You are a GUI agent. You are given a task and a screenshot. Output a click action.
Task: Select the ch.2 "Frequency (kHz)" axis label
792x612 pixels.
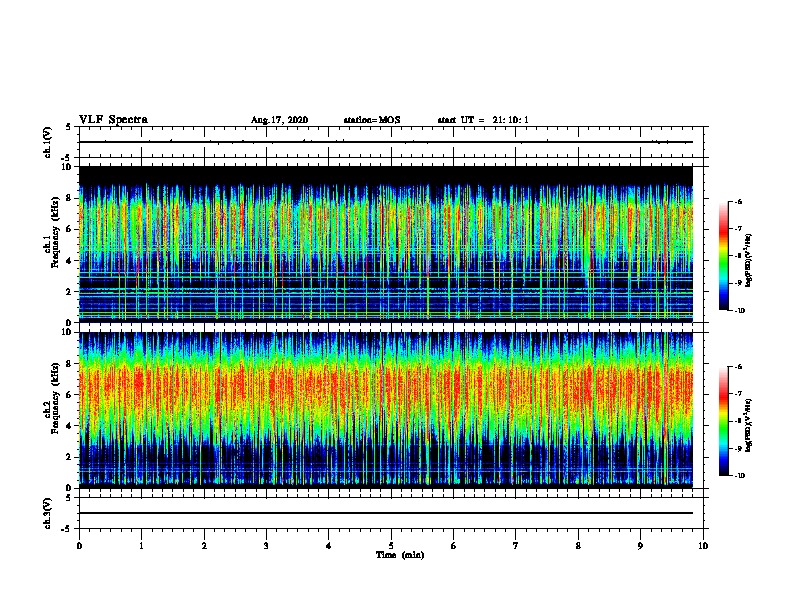click(55, 398)
